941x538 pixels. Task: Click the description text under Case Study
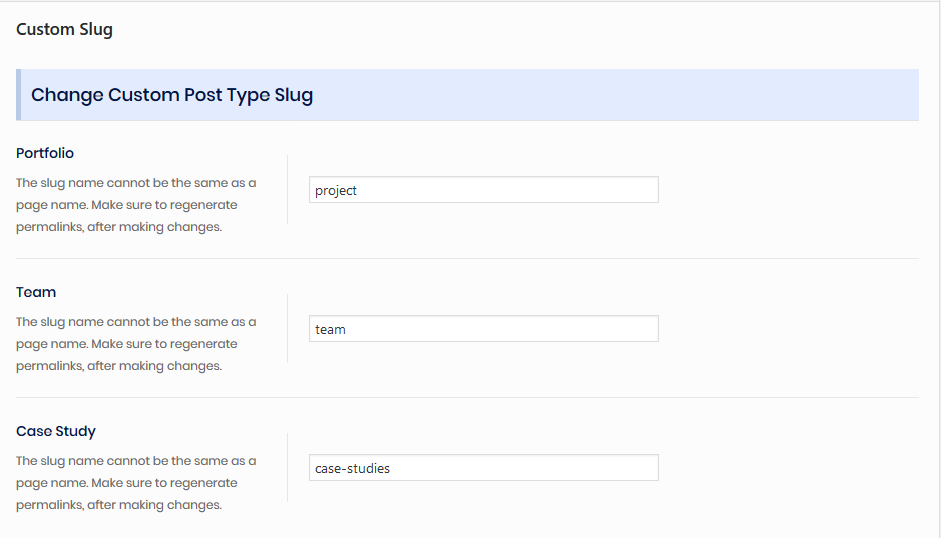click(x=136, y=483)
